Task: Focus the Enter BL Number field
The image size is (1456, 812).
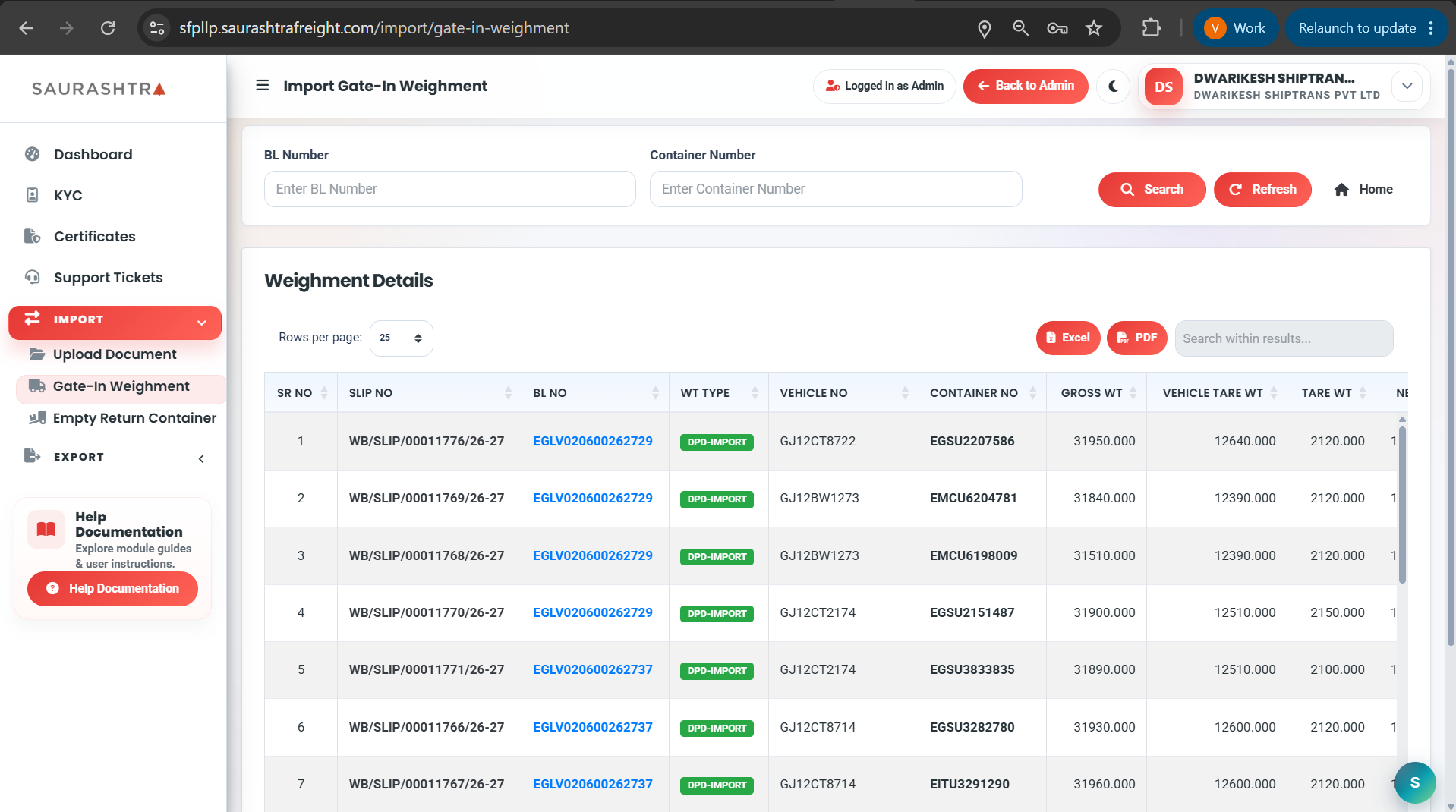Action: (x=449, y=189)
